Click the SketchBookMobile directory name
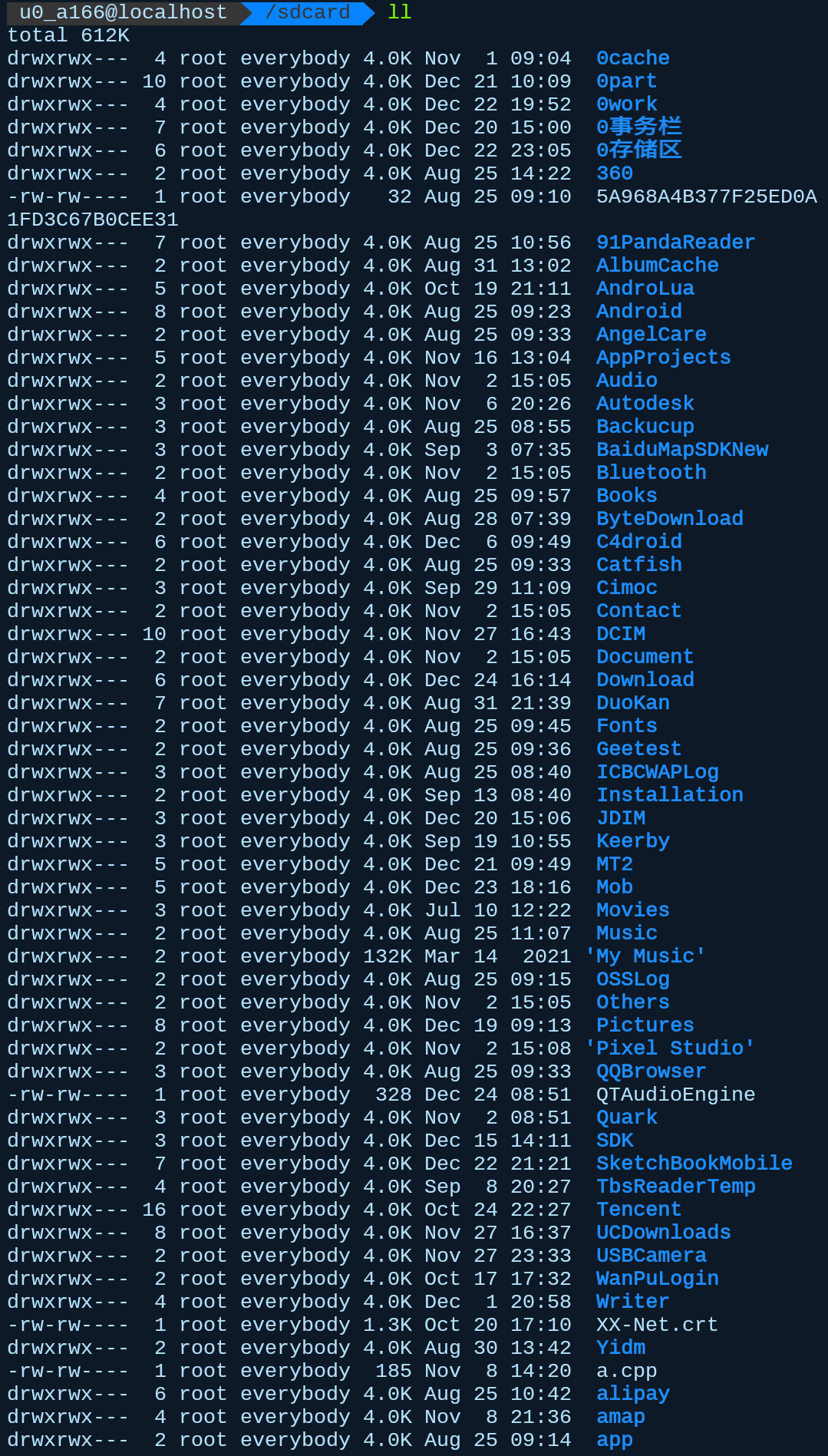828x1456 pixels. (x=694, y=1164)
